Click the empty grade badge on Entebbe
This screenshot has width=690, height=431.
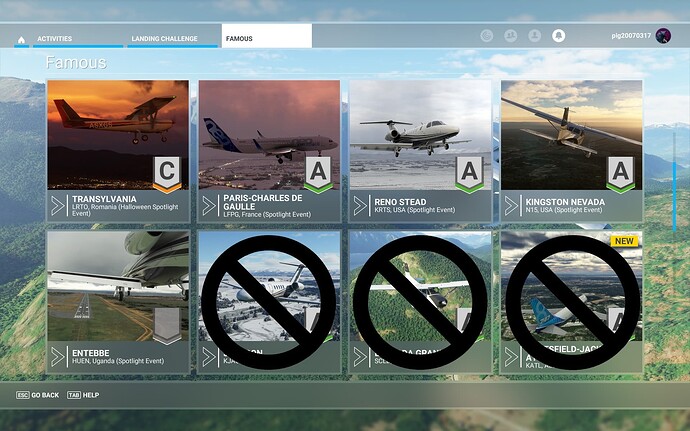(x=167, y=326)
